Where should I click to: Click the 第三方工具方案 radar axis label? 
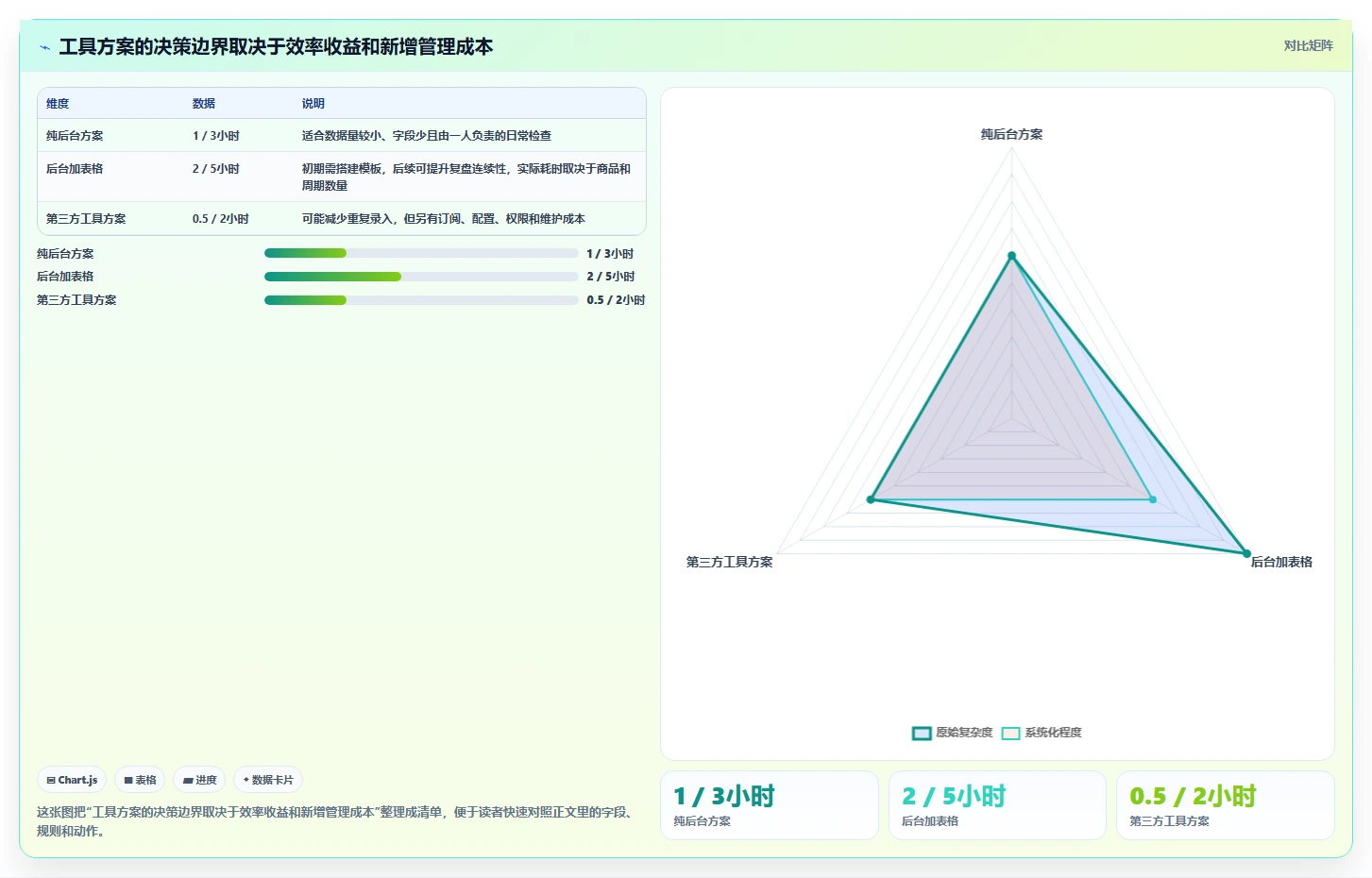pyautogui.click(x=729, y=562)
